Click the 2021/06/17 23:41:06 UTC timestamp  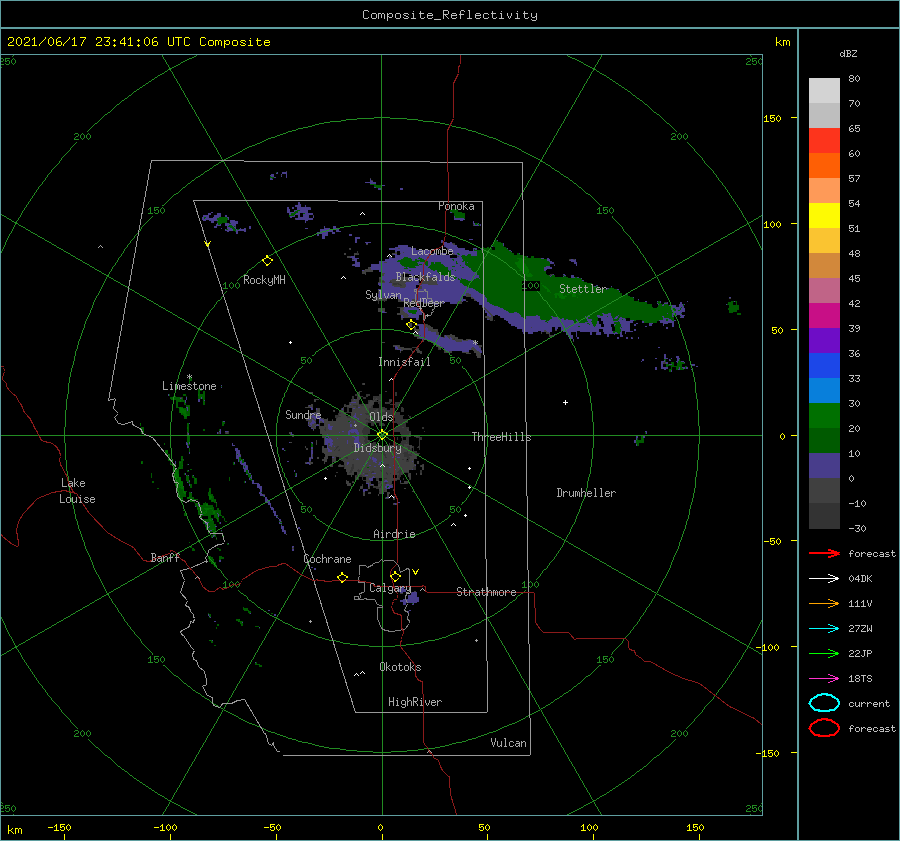[x=99, y=42]
